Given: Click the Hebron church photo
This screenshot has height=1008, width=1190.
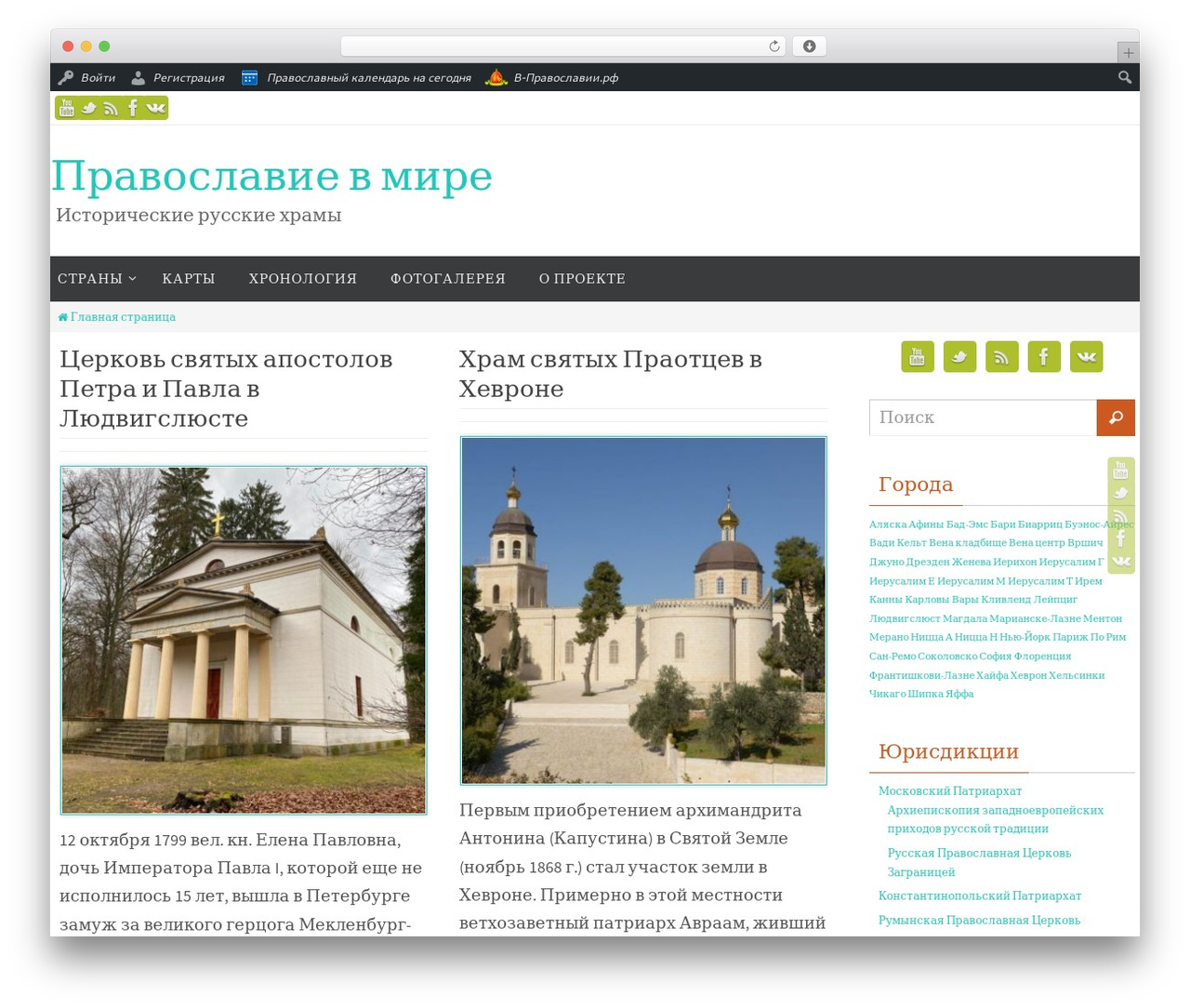Looking at the screenshot, I should [x=643, y=611].
